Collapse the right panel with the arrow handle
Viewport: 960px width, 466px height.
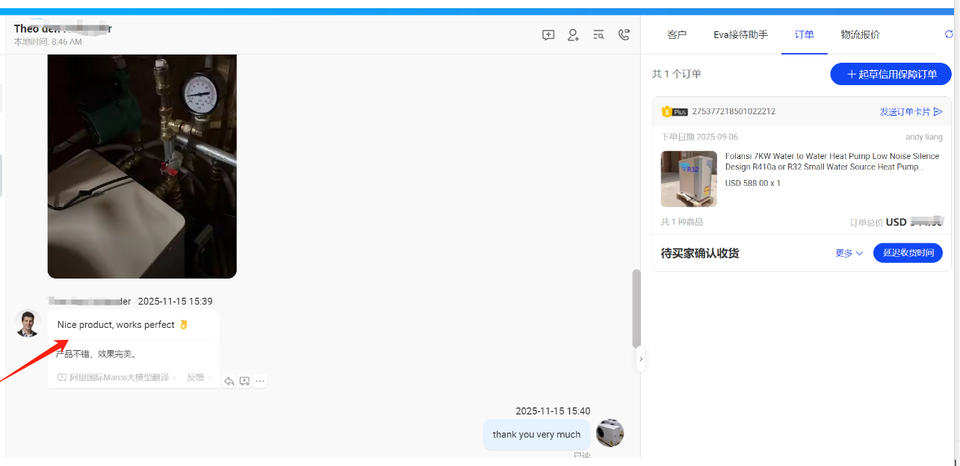(640, 359)
